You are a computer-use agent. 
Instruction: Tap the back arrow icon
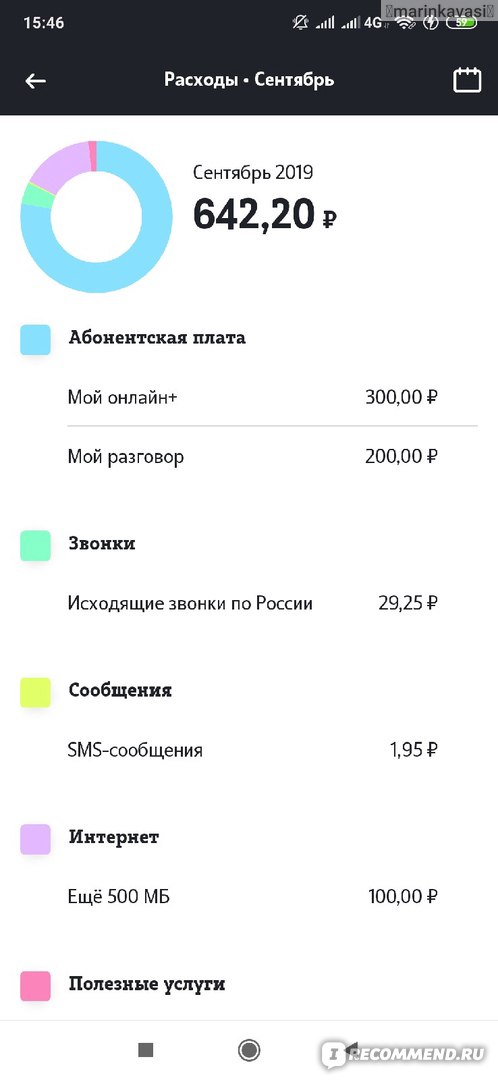tap(35, 81)
